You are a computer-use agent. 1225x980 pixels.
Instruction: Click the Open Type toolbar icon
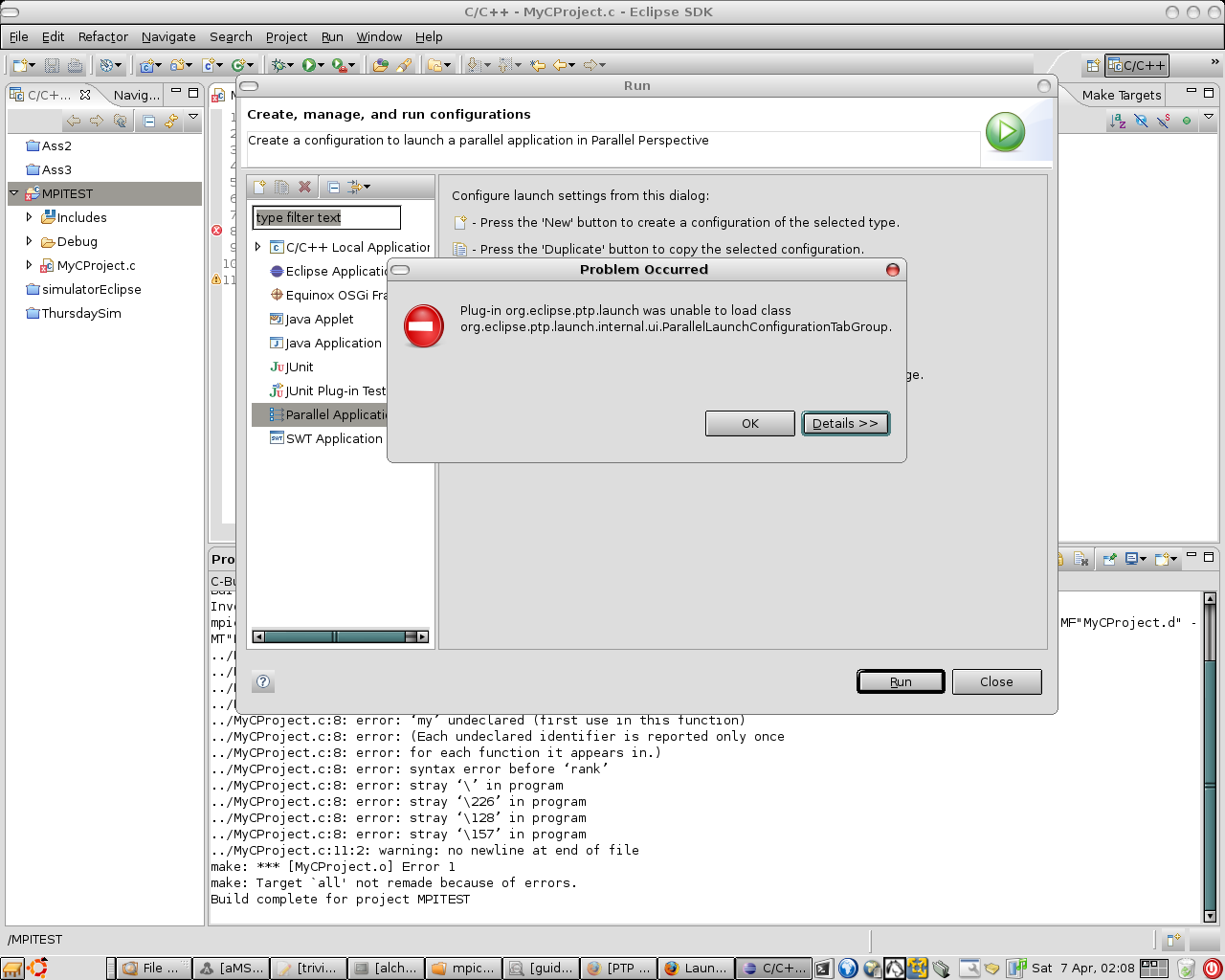381,65
